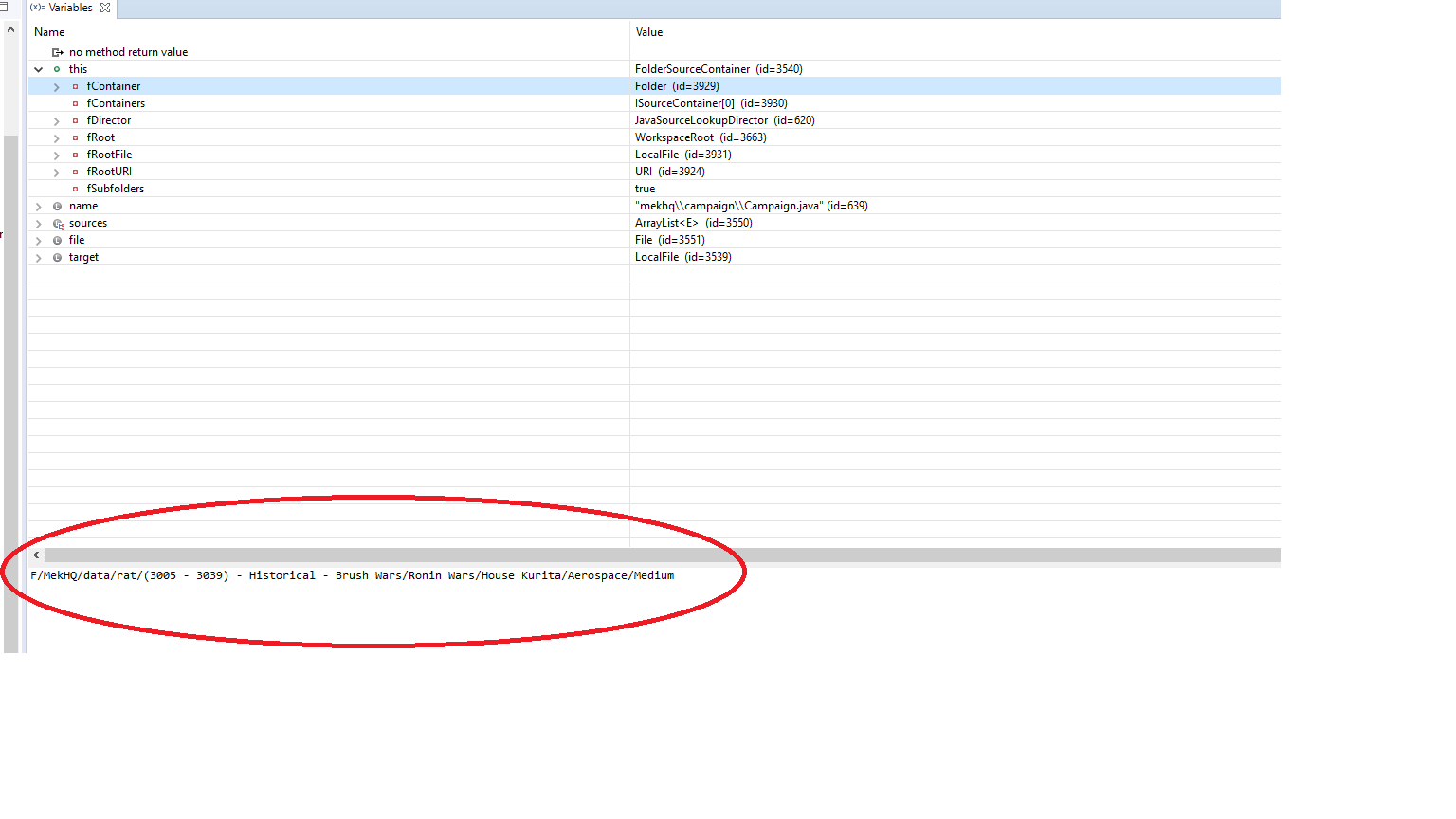Collapse the expanded this variable

coord(39,69)
